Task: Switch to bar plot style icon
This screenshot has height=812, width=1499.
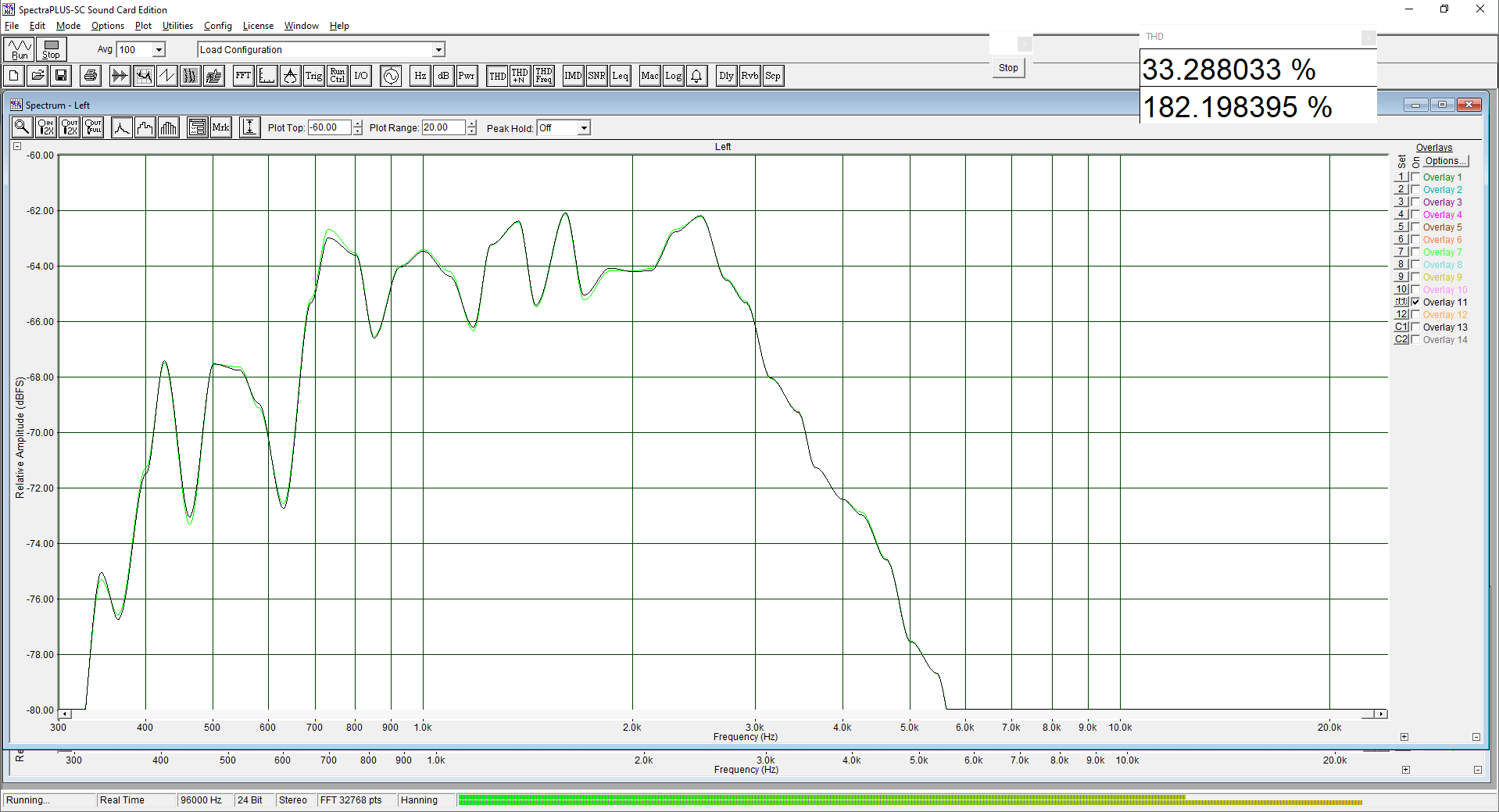Action: tap(169, 127)
